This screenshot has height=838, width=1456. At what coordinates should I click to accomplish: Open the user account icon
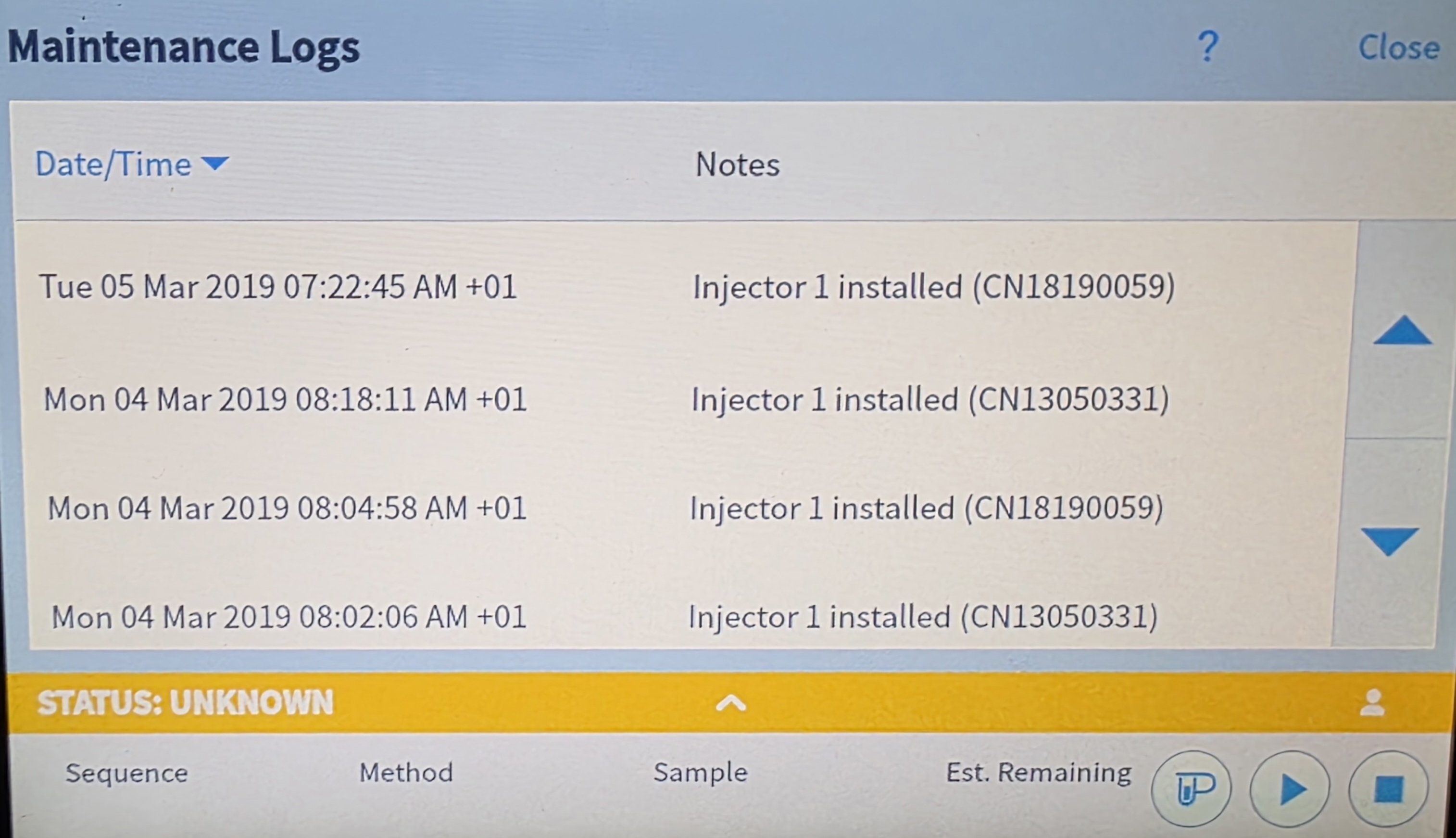[1372, 703]
